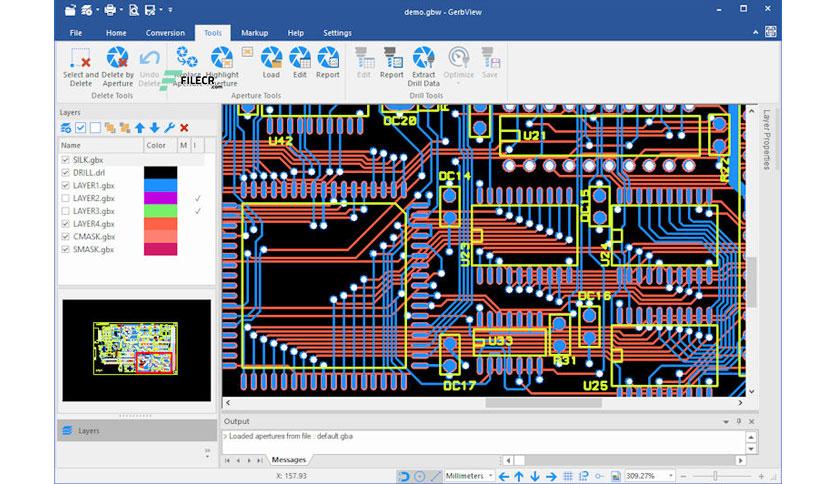Click the green color swatch of LAYER3.gbx
Viewport: 836px width, 484px height.
tap(160, 211)
